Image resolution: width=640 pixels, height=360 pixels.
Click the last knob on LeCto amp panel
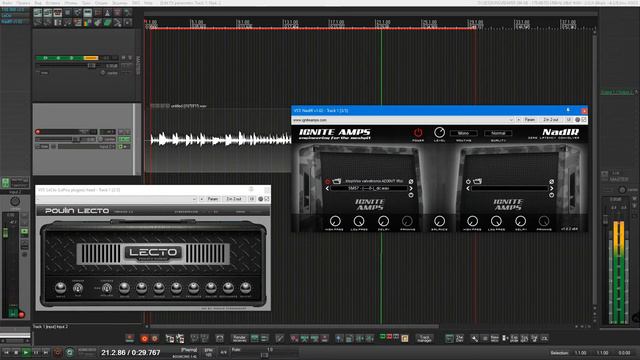(245, 288)
